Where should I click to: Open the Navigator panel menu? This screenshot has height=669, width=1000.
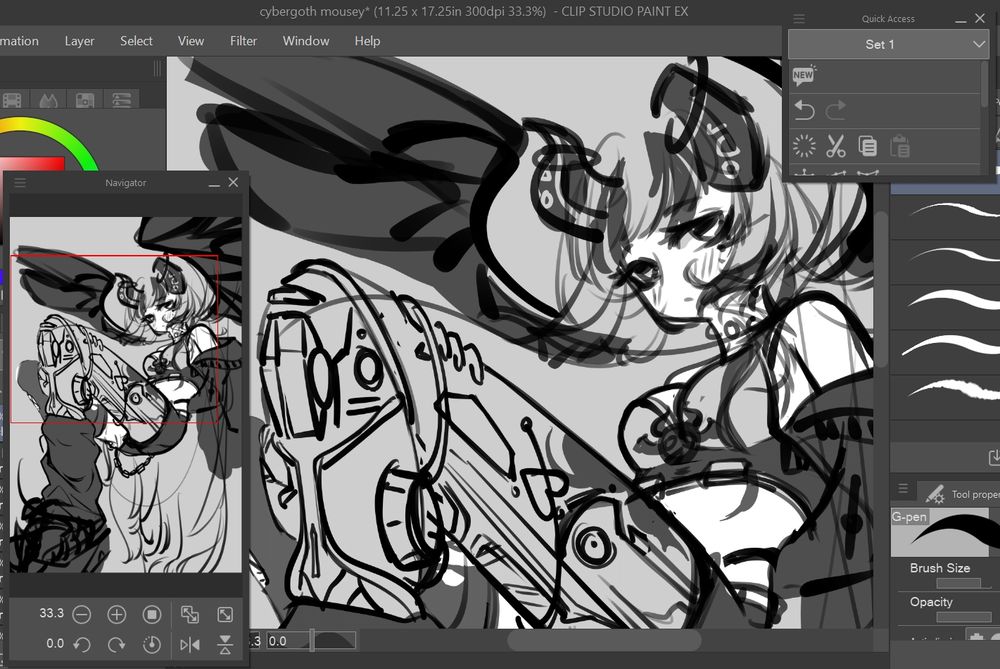[18, 182]
